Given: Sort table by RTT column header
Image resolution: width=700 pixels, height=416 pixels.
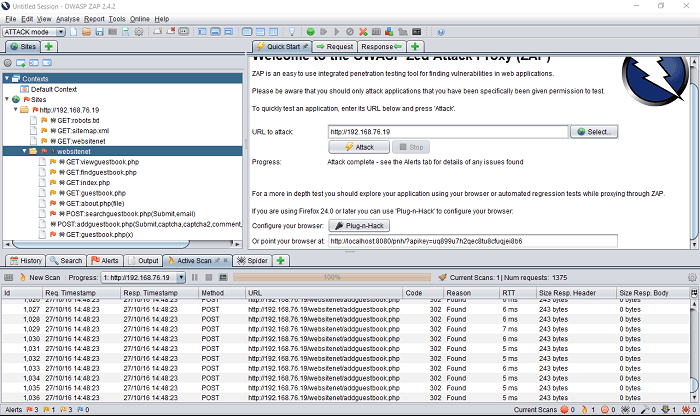Looking at the screenshot, I should pos(518,293).
